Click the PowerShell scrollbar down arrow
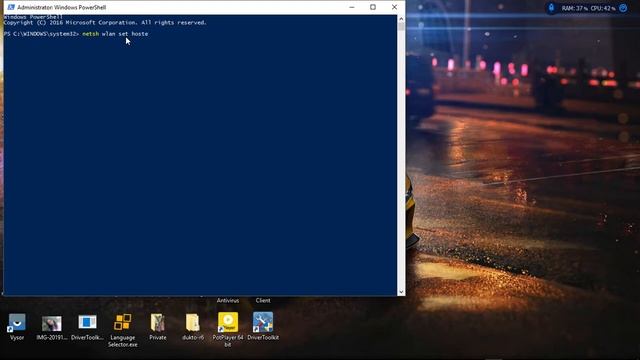 [x=401, y=292]
